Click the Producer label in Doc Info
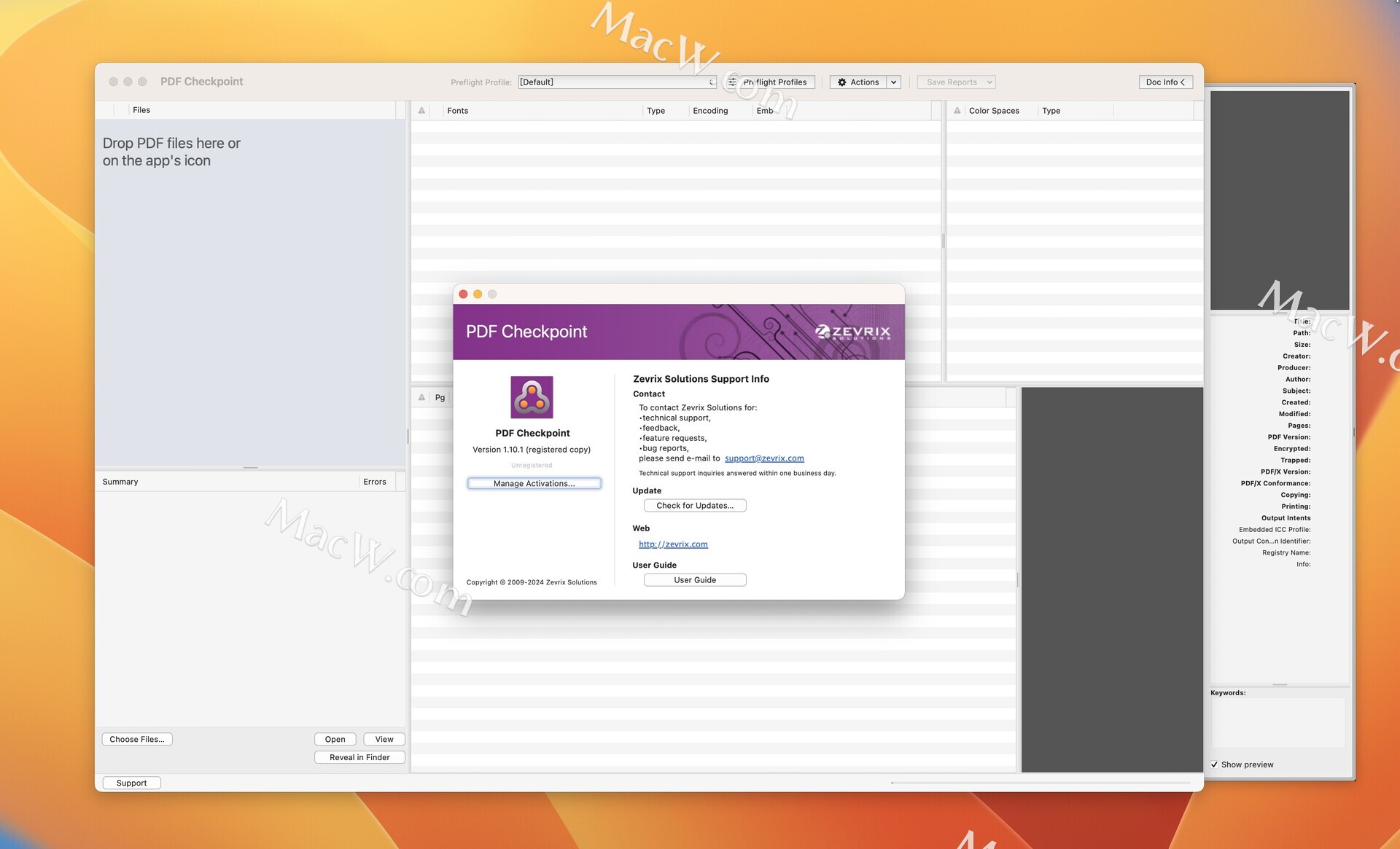 1294,368
